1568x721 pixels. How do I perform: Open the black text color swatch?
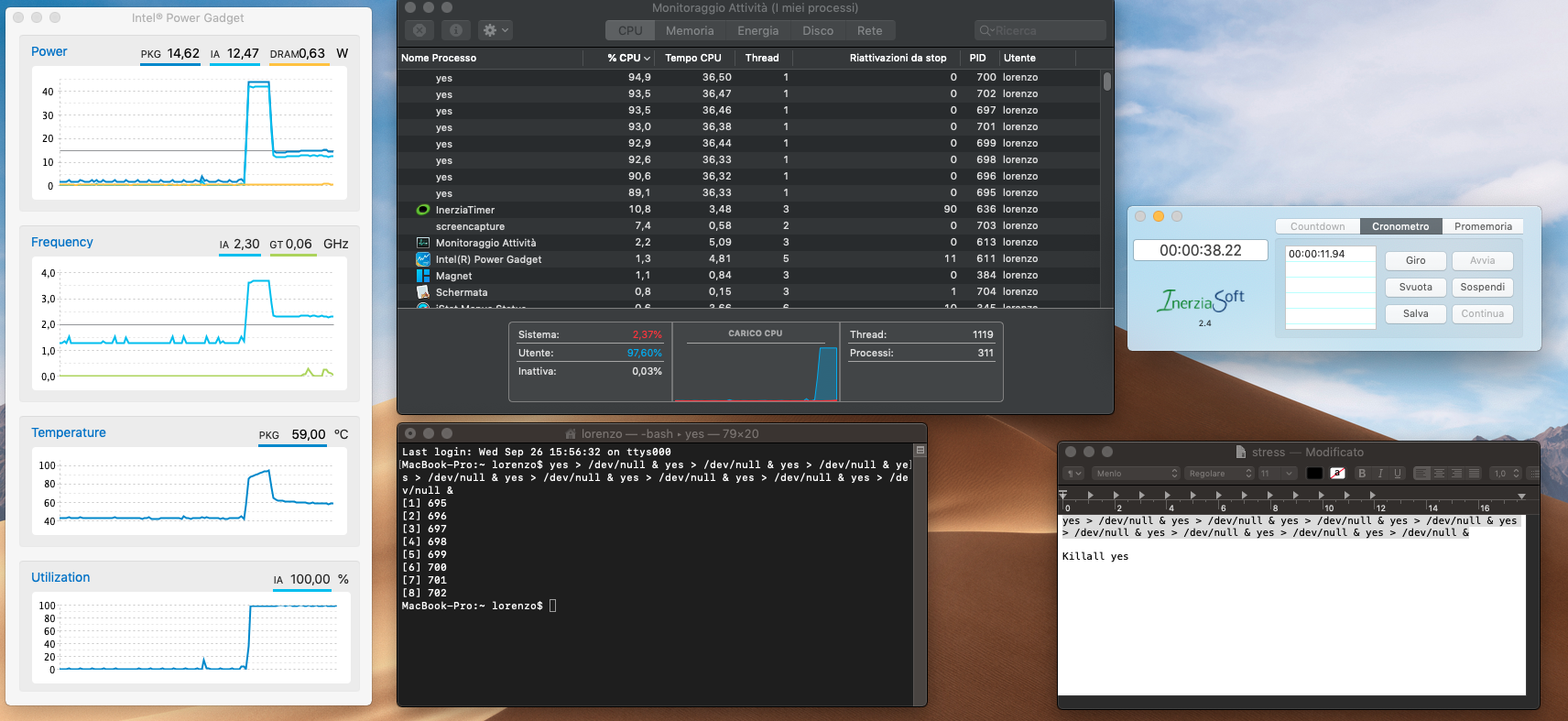[x=1314, y=474]
